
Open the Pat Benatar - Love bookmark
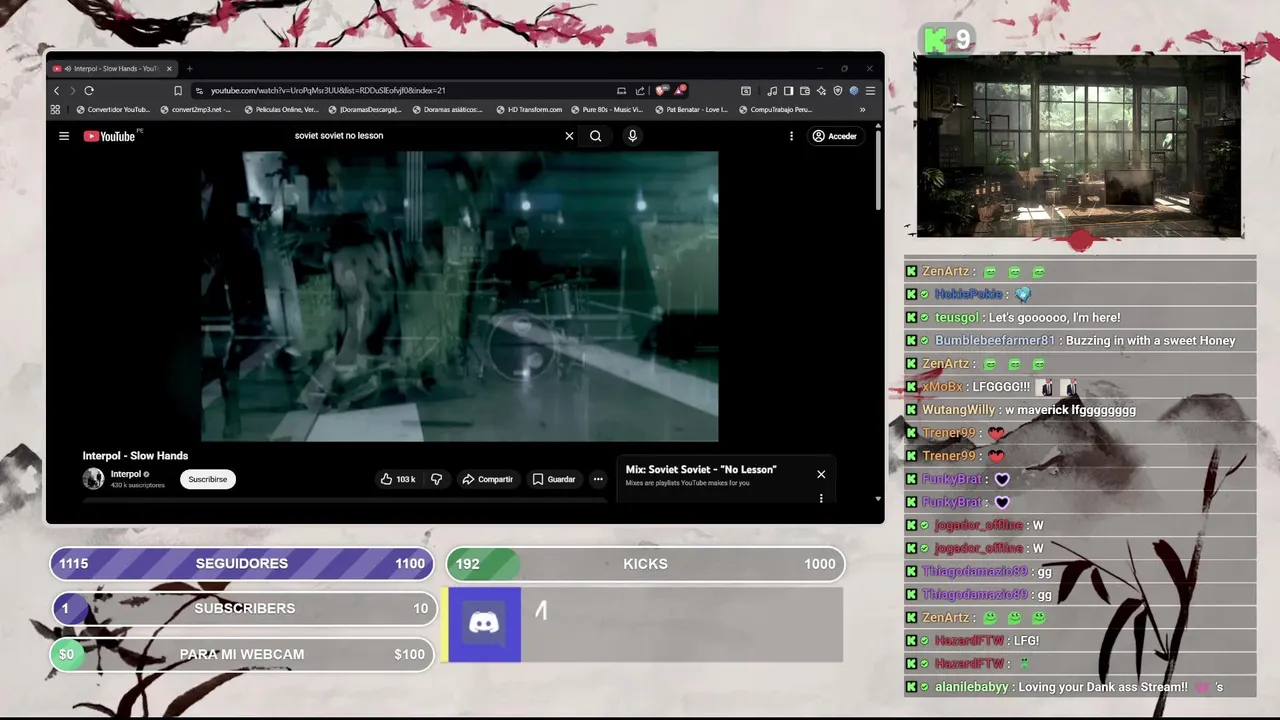[691, 110]
